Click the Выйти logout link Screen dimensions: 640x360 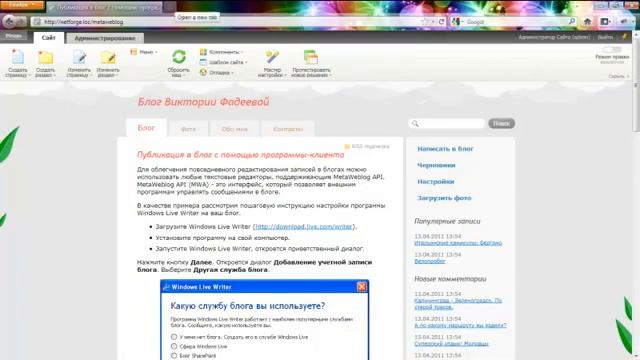[605, 37]
